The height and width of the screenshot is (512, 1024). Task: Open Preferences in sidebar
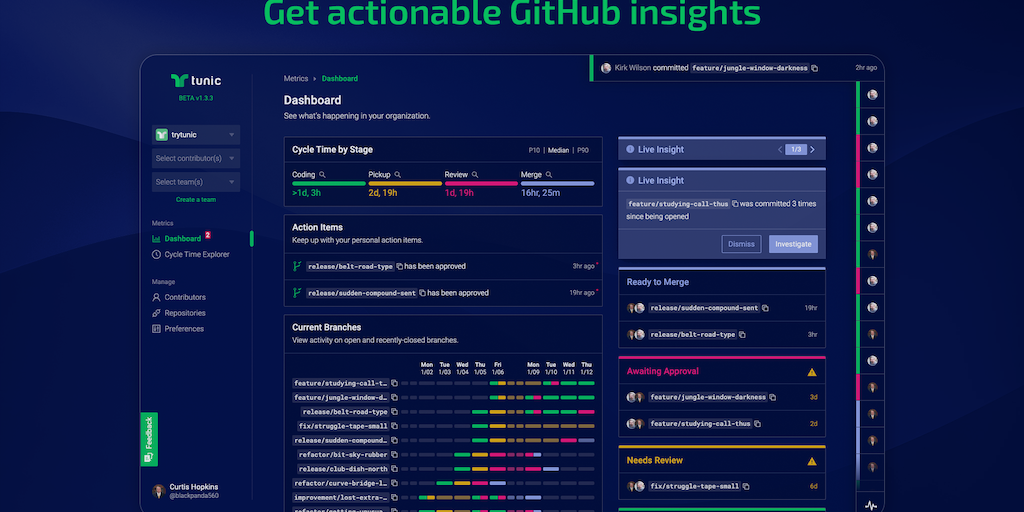(184, 329)
